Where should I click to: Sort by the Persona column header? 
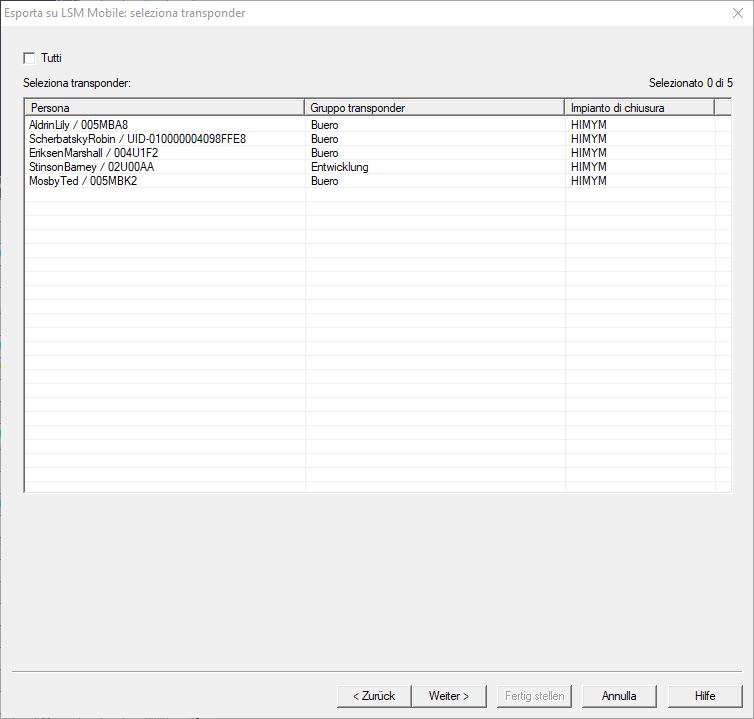pyautogui.click(x=164, y=107)
